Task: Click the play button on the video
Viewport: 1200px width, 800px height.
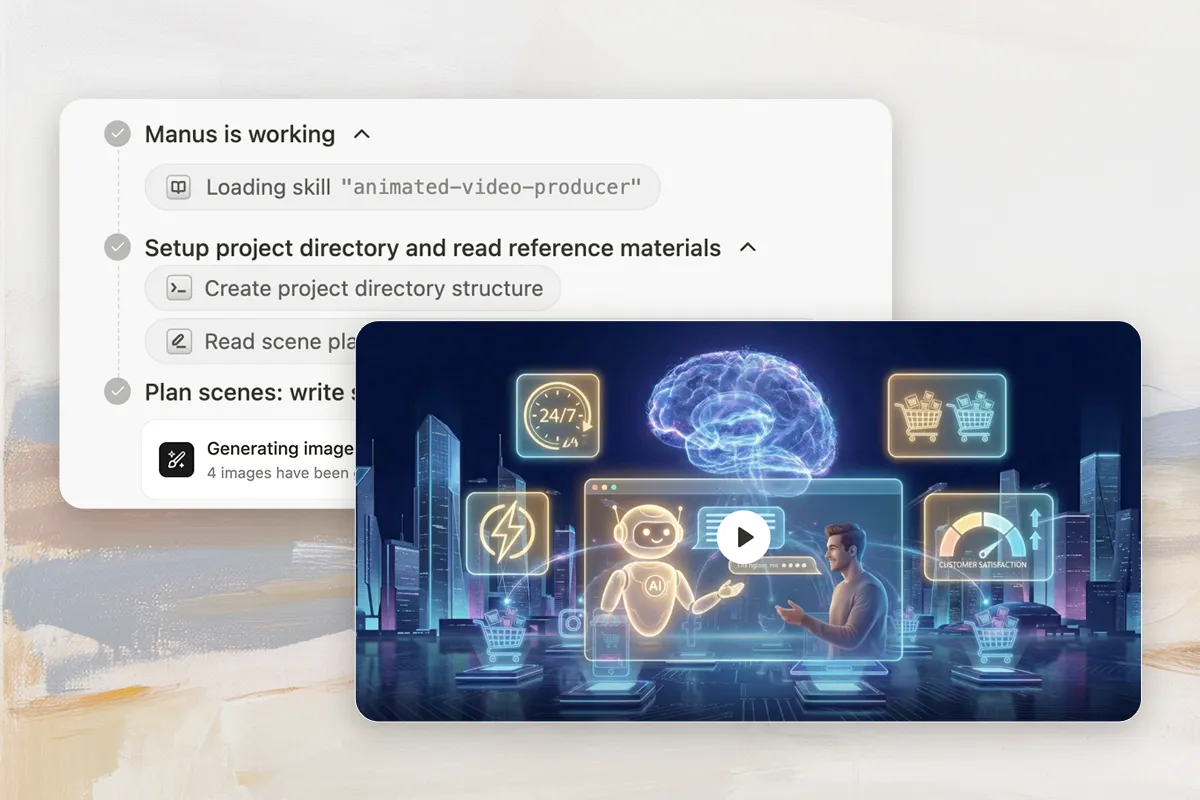Action: click(x=743, y=537)
